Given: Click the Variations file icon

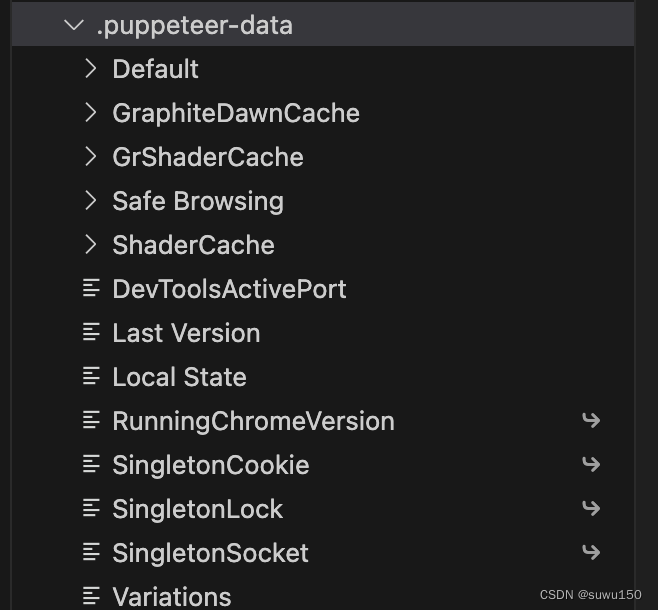Looking at the screenshot, I should (x=91, y=597).
